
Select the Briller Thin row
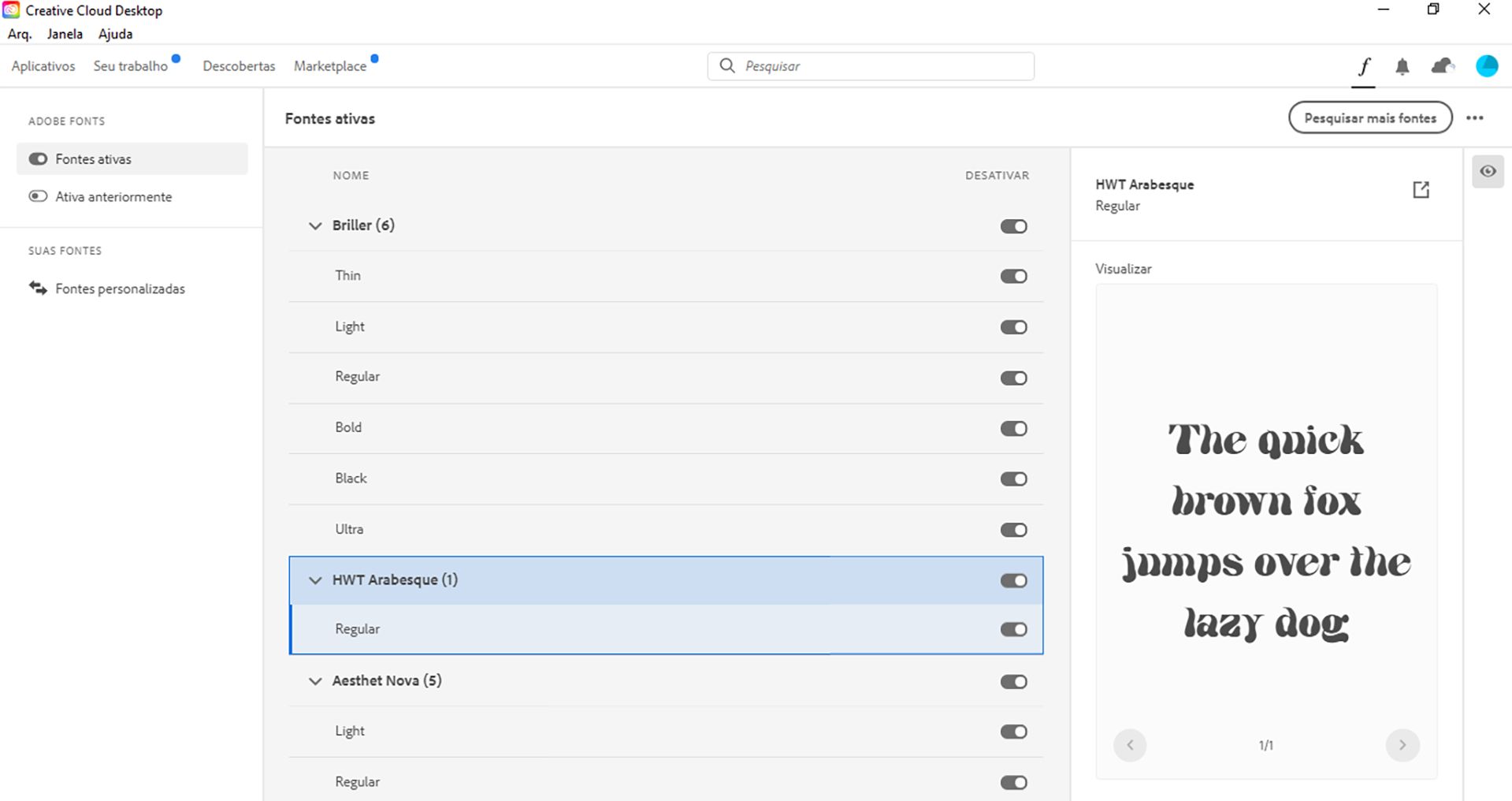pyautogui.click(x=666, y=276)
